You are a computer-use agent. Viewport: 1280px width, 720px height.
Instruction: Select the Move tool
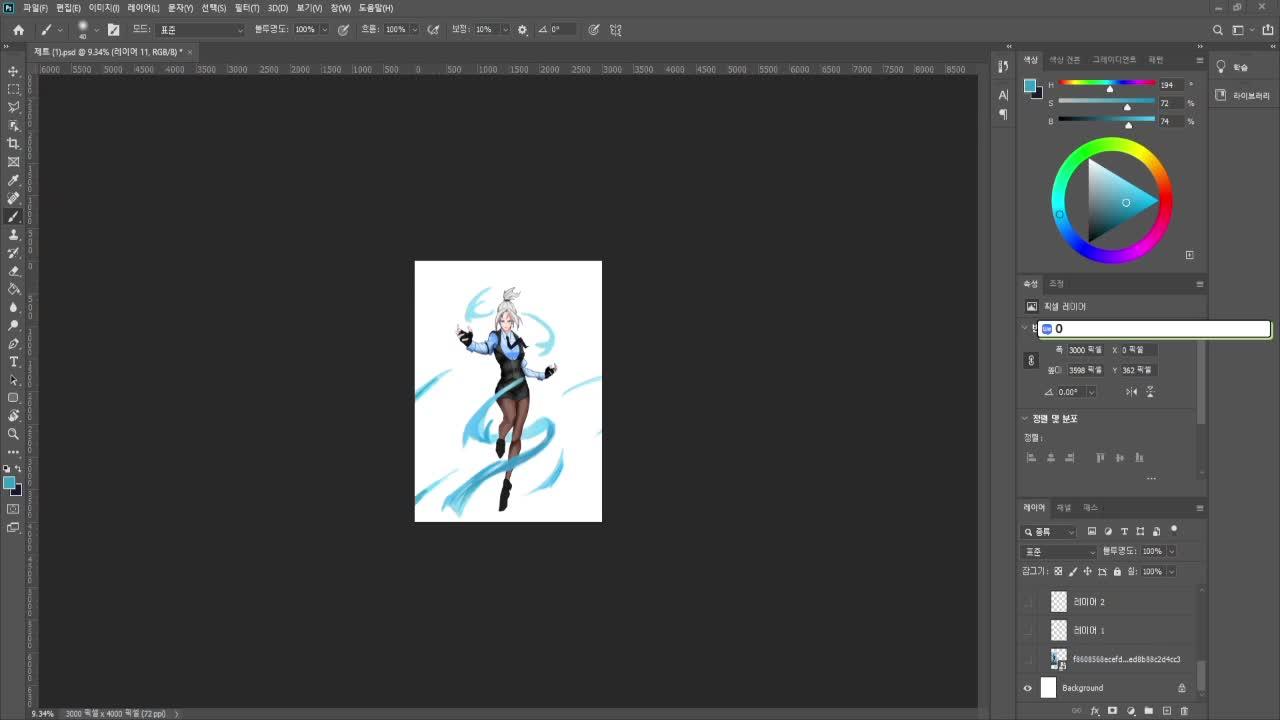tap(13, 72)
